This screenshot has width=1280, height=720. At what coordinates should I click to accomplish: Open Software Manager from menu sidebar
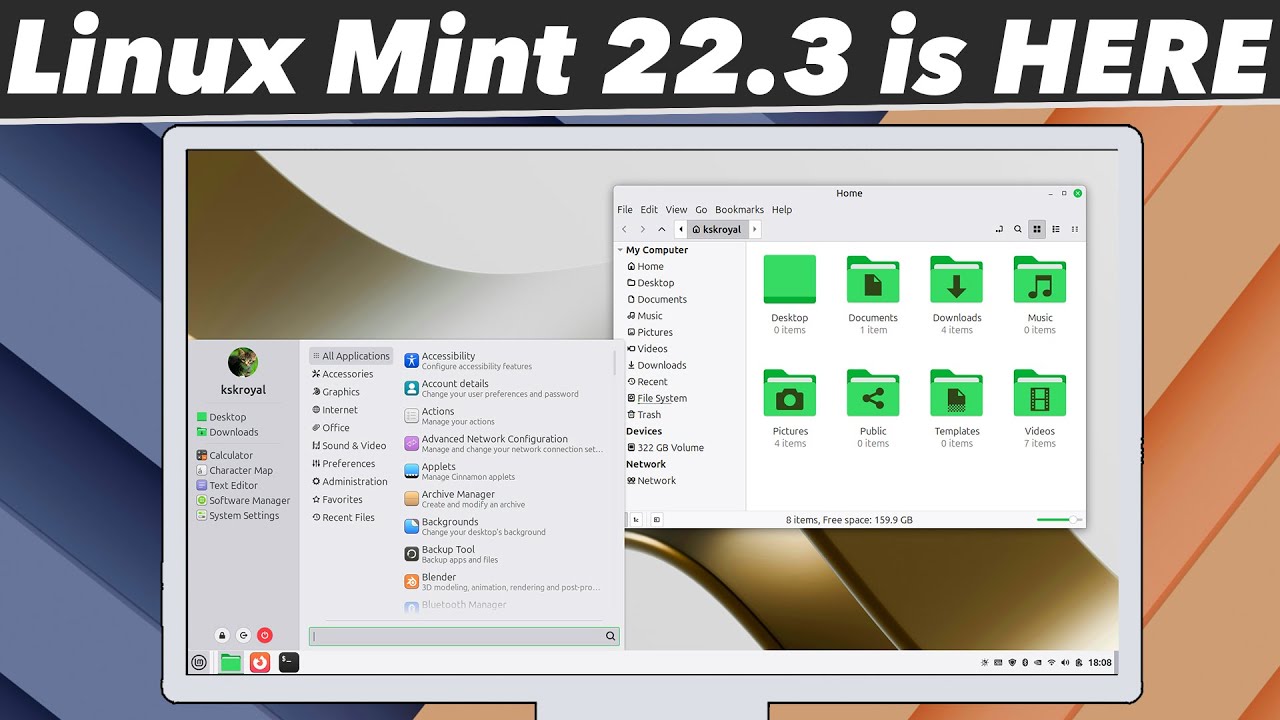coord(243,501)
